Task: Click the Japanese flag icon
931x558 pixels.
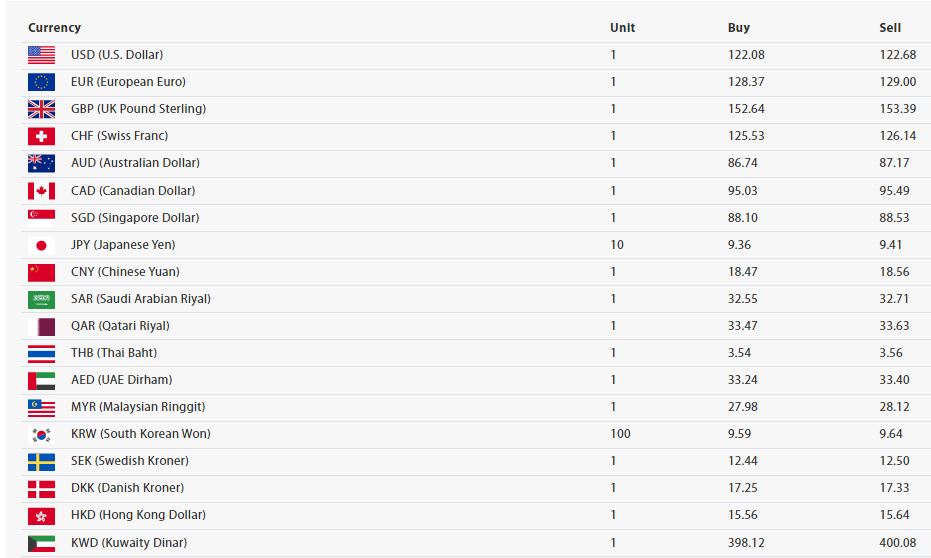Action: coord(42,245)
